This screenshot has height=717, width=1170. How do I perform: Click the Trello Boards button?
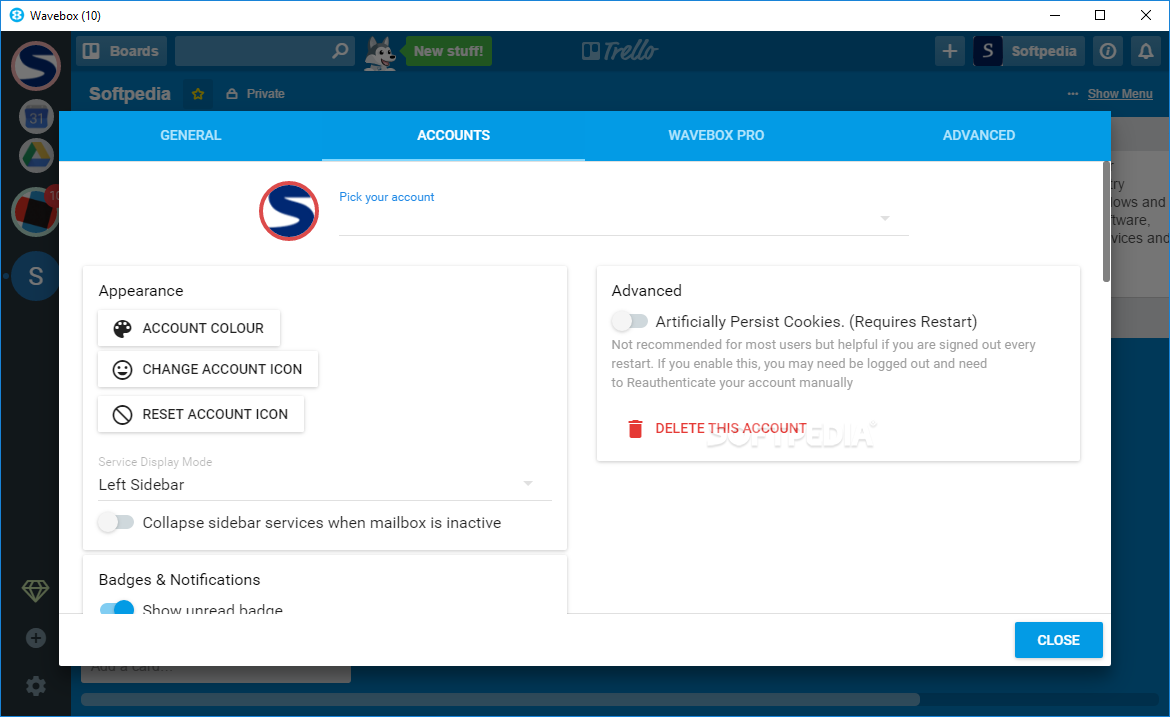(x=122, y=51)
